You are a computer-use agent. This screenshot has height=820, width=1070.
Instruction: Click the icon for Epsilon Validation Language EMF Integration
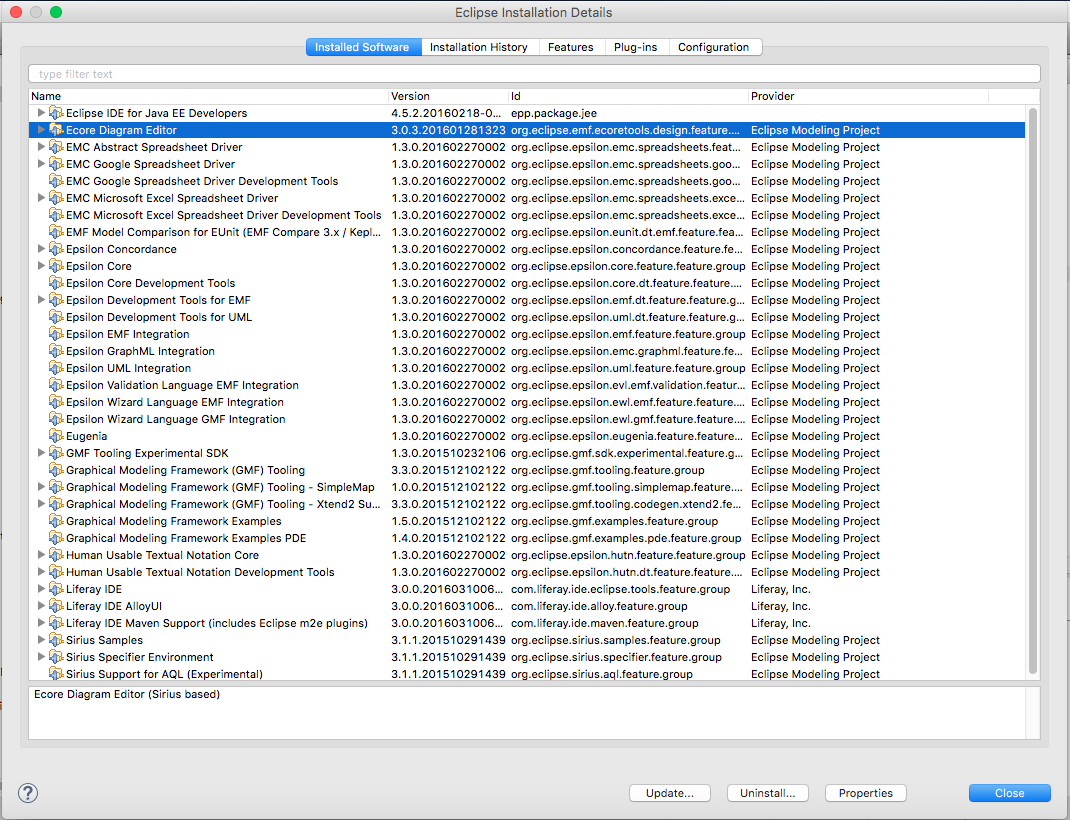(x=56, y=385)
